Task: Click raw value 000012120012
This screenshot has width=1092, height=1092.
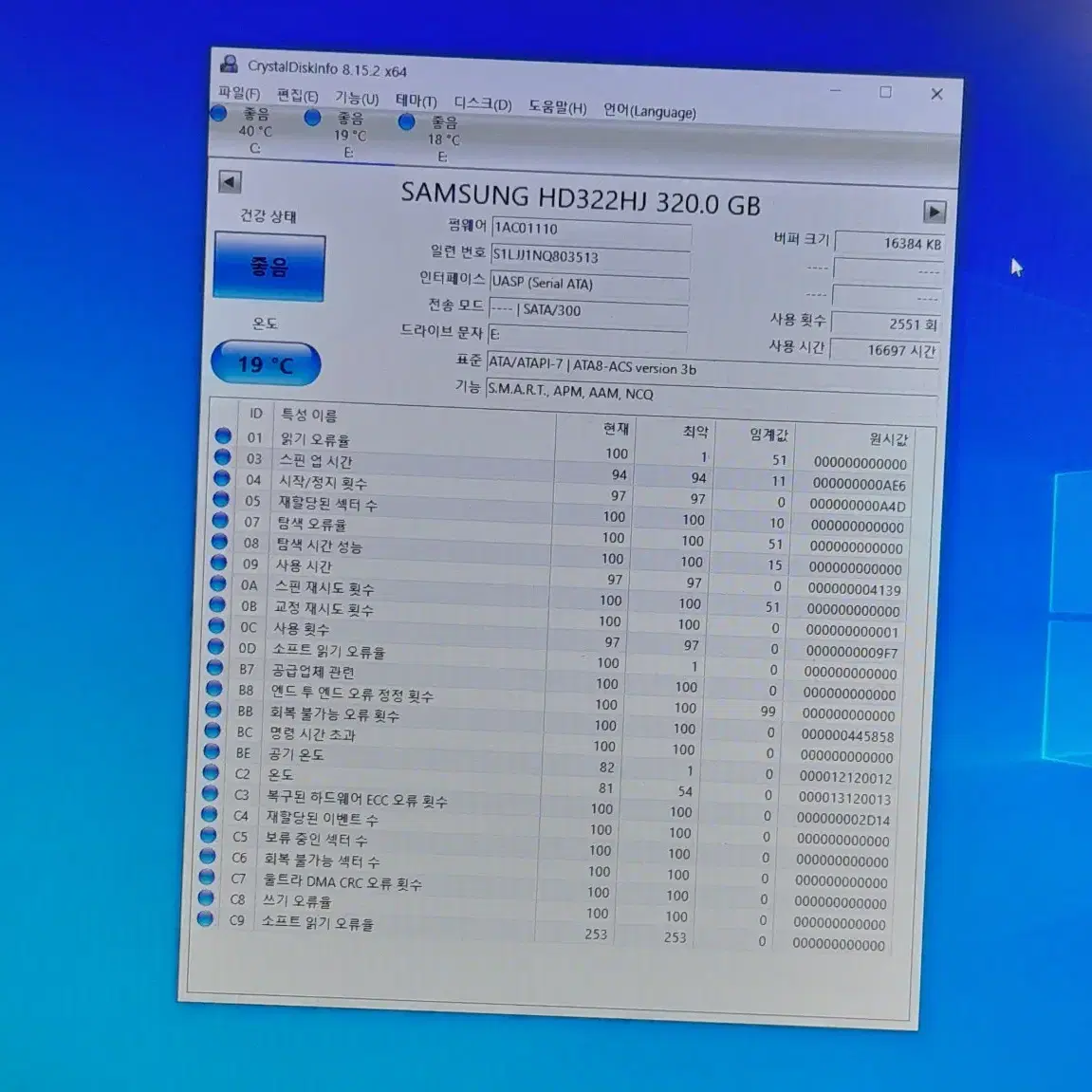Action: point(845,778)
